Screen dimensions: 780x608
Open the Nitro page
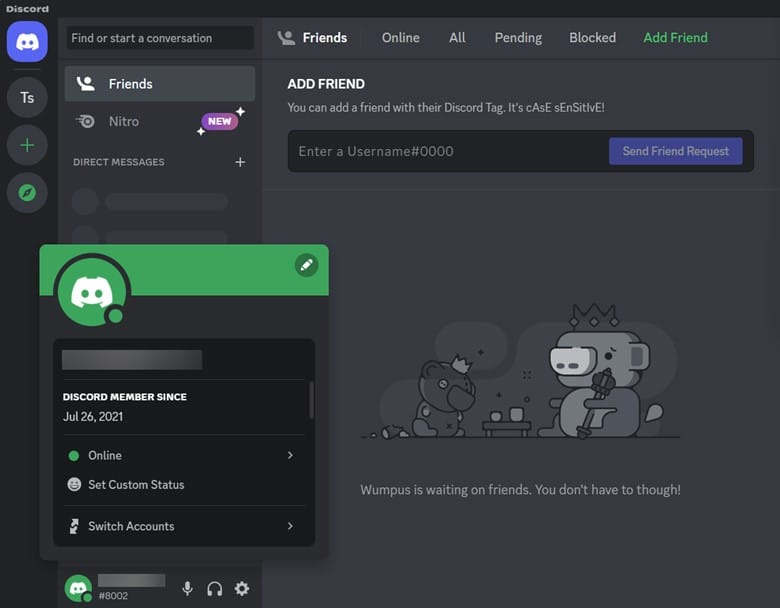pyautogui.click(x=160, y=121)
